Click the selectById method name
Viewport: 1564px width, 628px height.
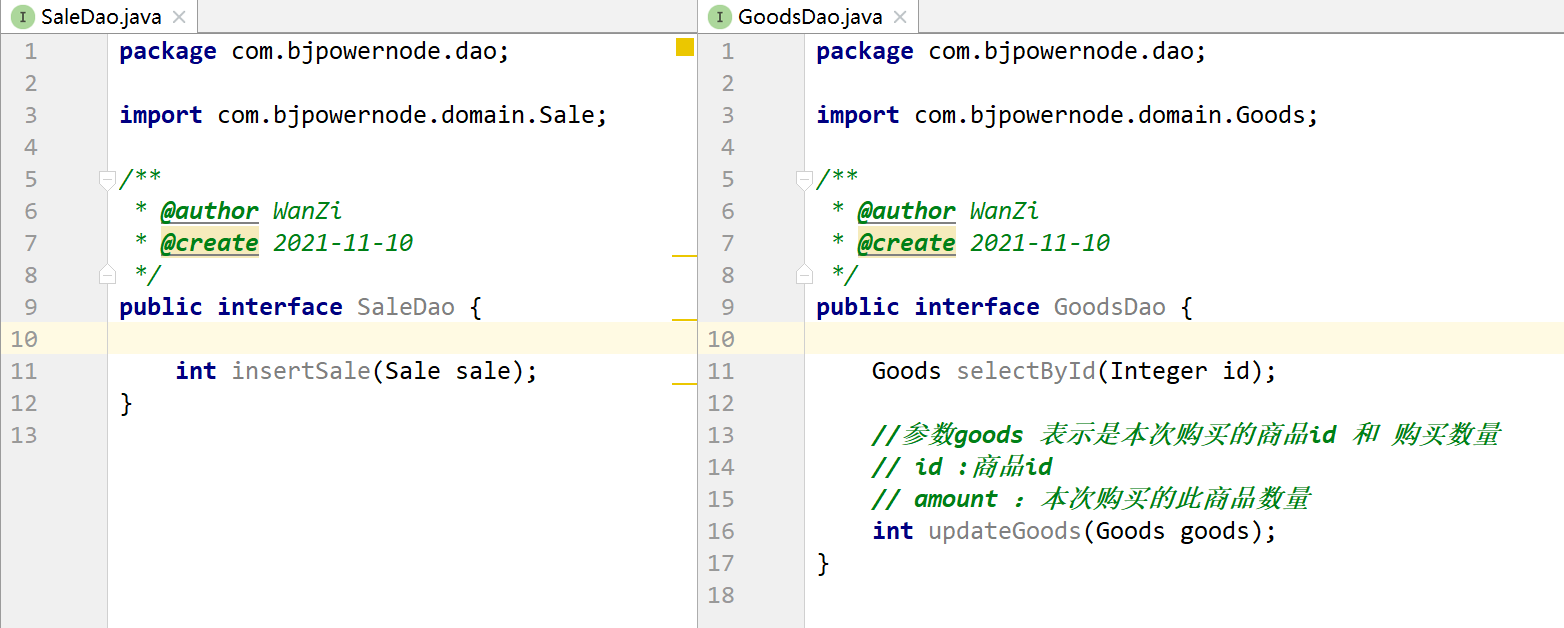coord(1026,371)
